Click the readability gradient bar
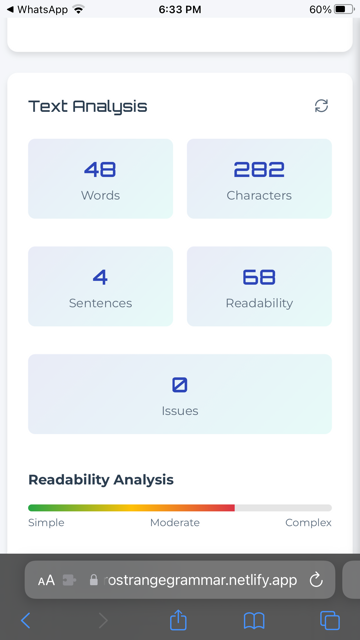 (180, 508)
